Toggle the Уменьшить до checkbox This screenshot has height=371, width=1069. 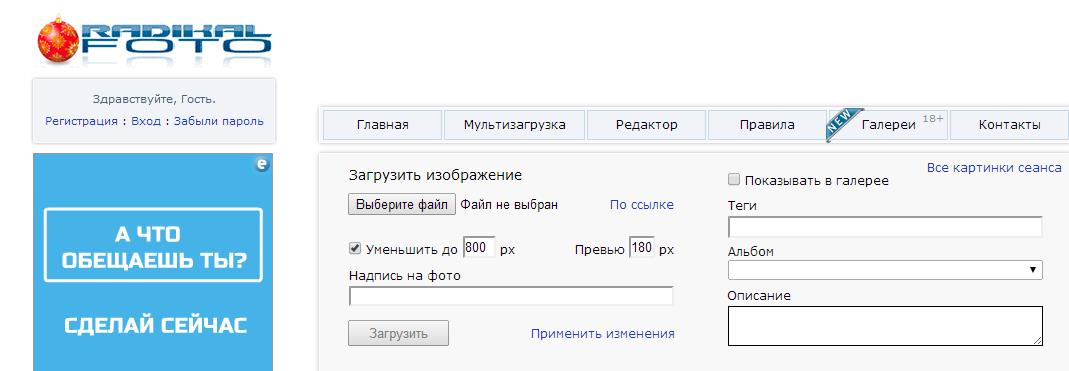(x=355, y=248)
